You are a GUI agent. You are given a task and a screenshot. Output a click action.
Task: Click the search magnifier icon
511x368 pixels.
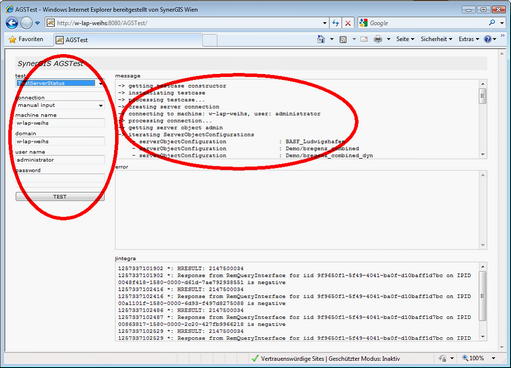coord(492,23)
